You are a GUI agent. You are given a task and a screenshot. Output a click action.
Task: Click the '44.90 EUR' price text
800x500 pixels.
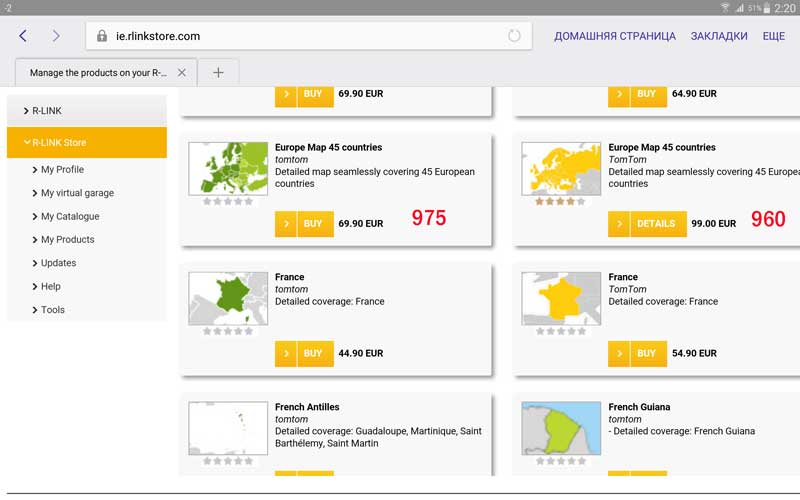pyautogui.click(x=360, y=354)
